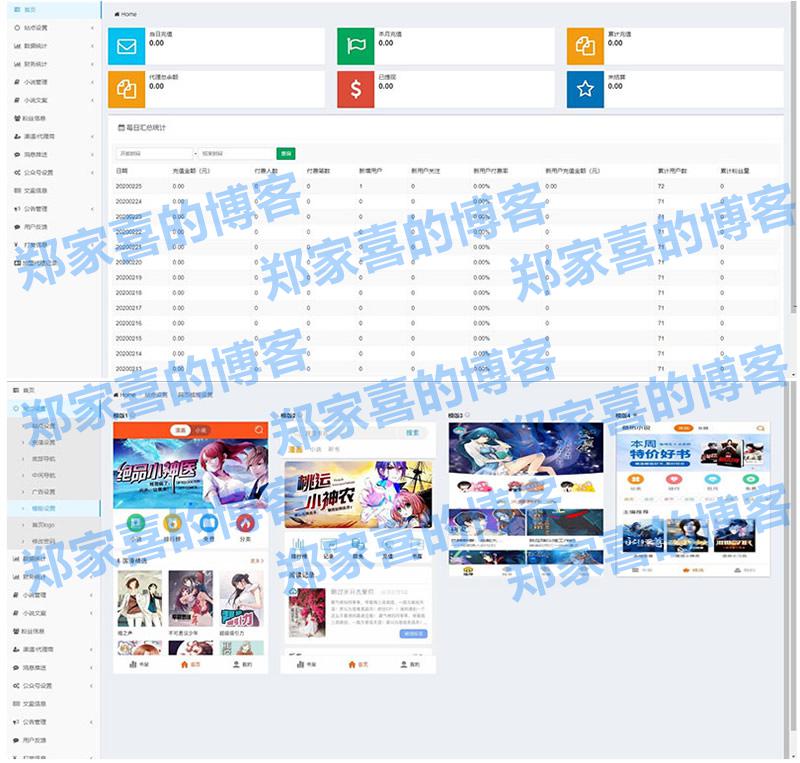Expand 公众号设置 in the dashboard sidebar
This screenshot has height=763, width=800.
[x=54, y=173]
